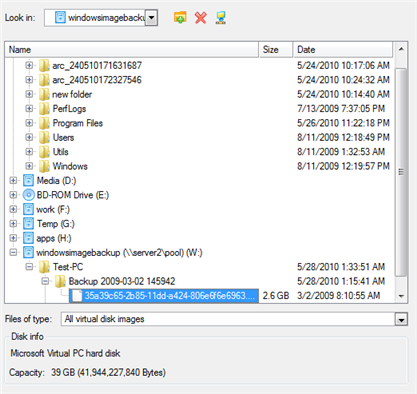Click the drive icon in Look in box
The width and height of the screenshot is (417, 394).
[60, 17]
